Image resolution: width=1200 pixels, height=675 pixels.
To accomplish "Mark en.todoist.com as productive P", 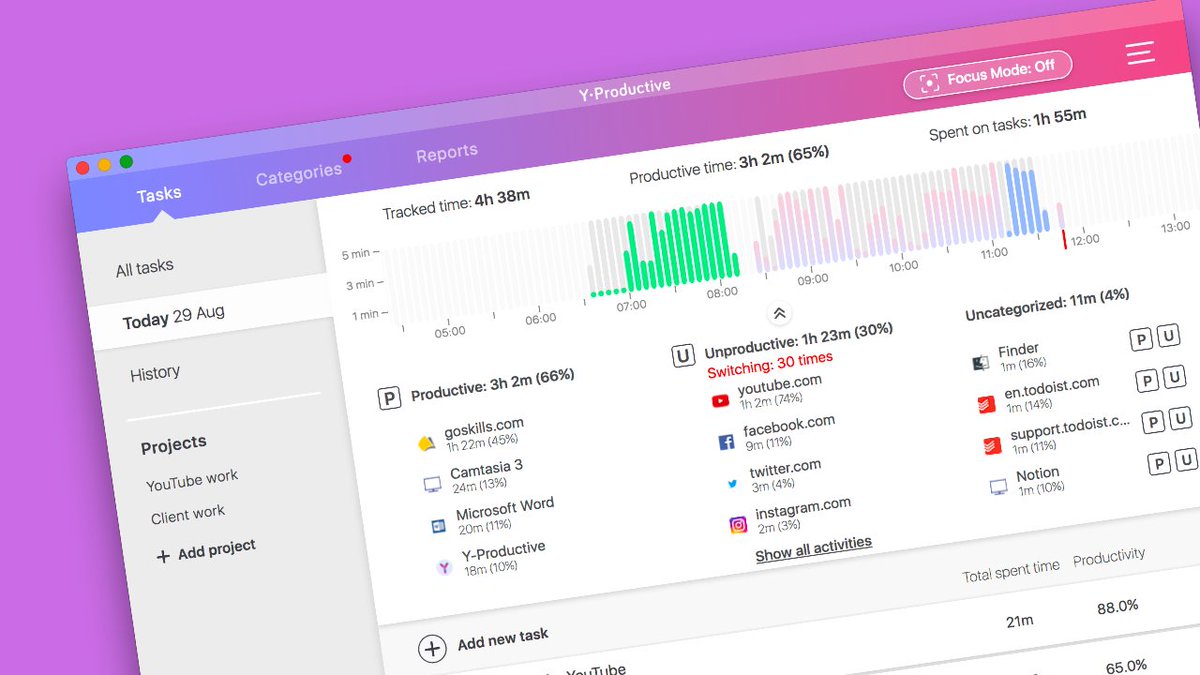I will click(1147, 382).
